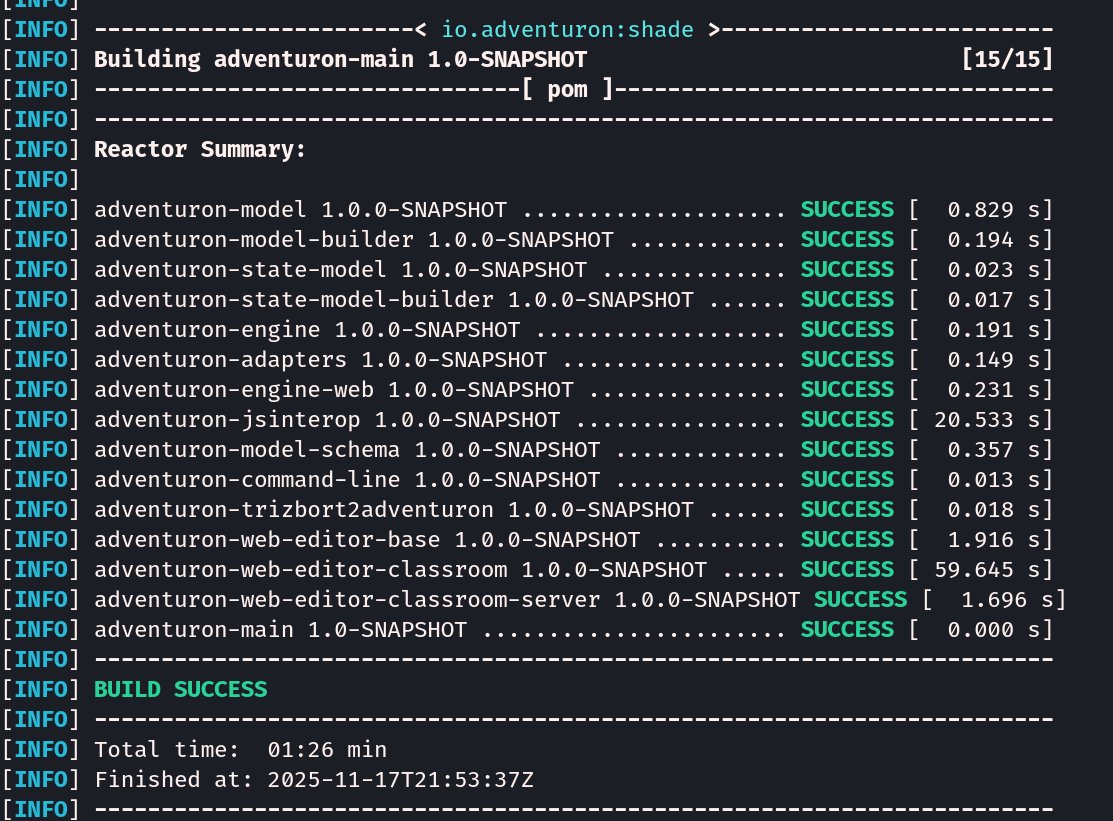Select 'adventuron-web-editor-base 1.0.0-SNAPSHOT' text
The image size is (1113, 821).
[x=367, y=539]
